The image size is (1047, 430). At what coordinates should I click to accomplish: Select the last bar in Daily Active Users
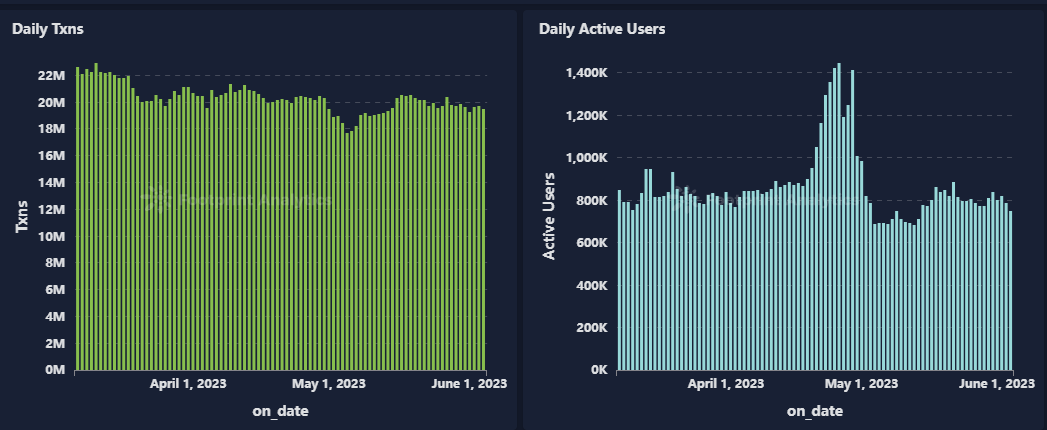pos(1011,290)
